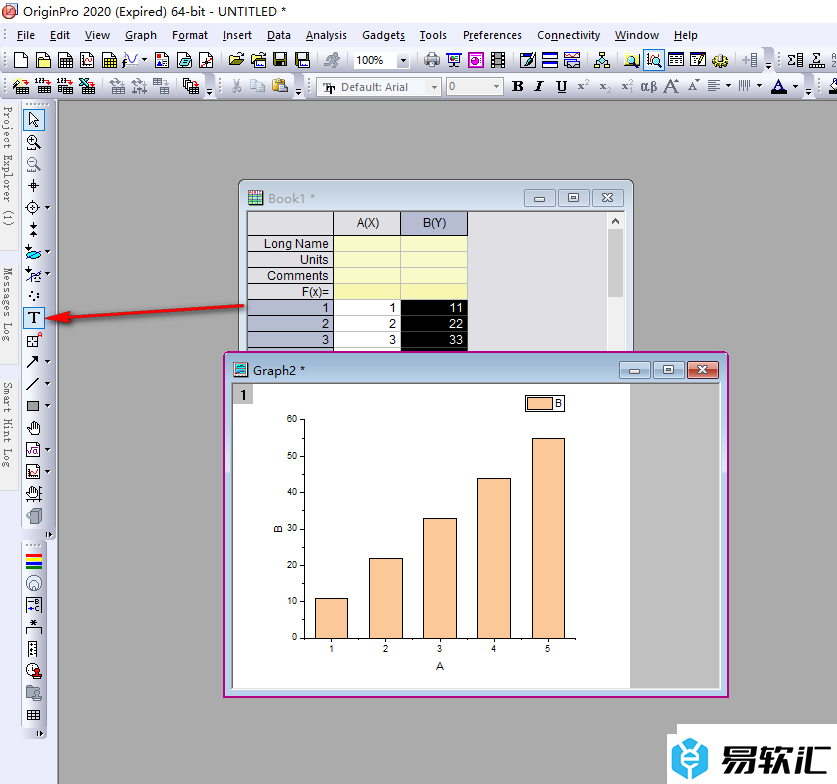
Task: Click the X axis title A
Action: point(440,666)
